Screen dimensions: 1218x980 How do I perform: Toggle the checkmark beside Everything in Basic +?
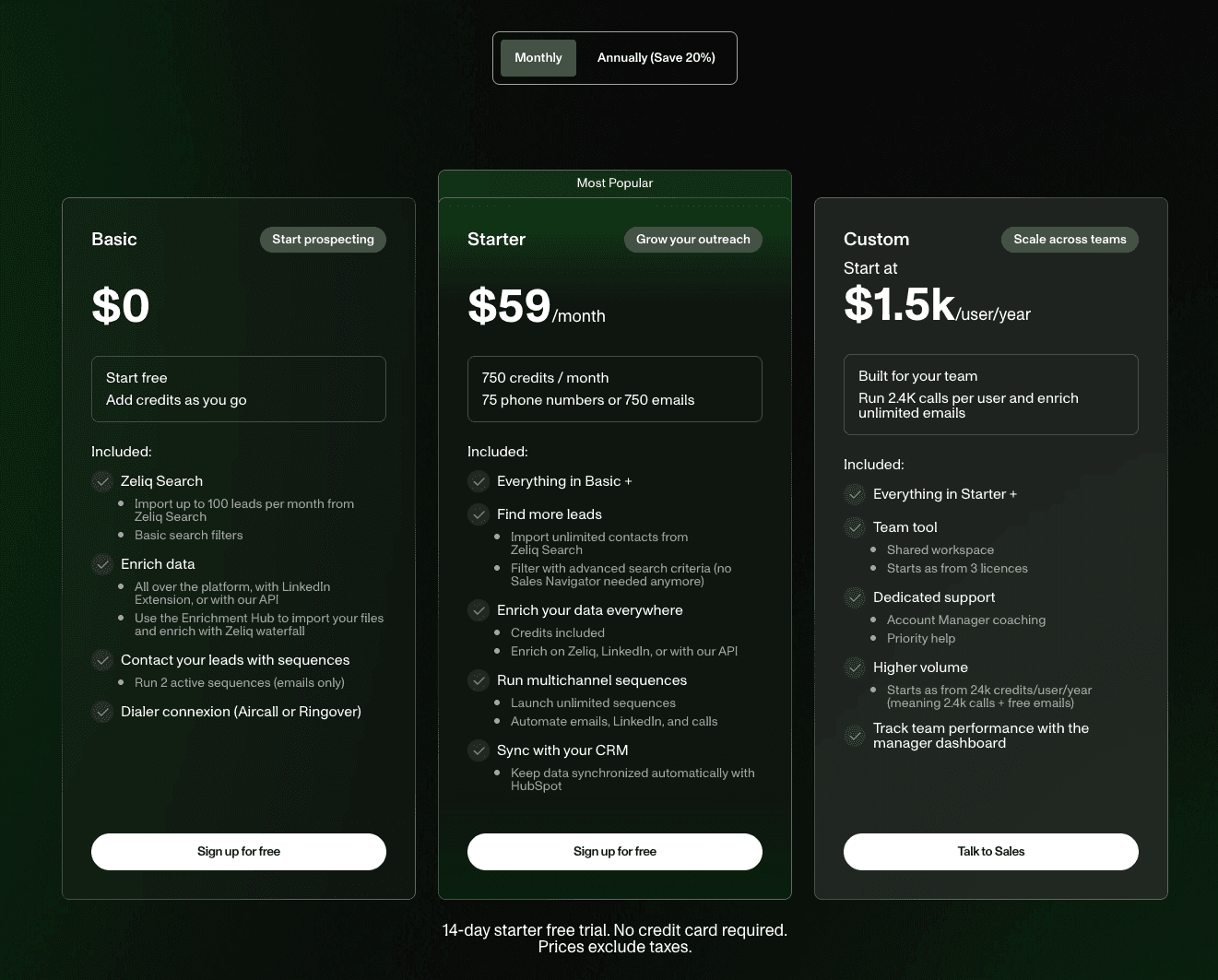tap(479, 481)
